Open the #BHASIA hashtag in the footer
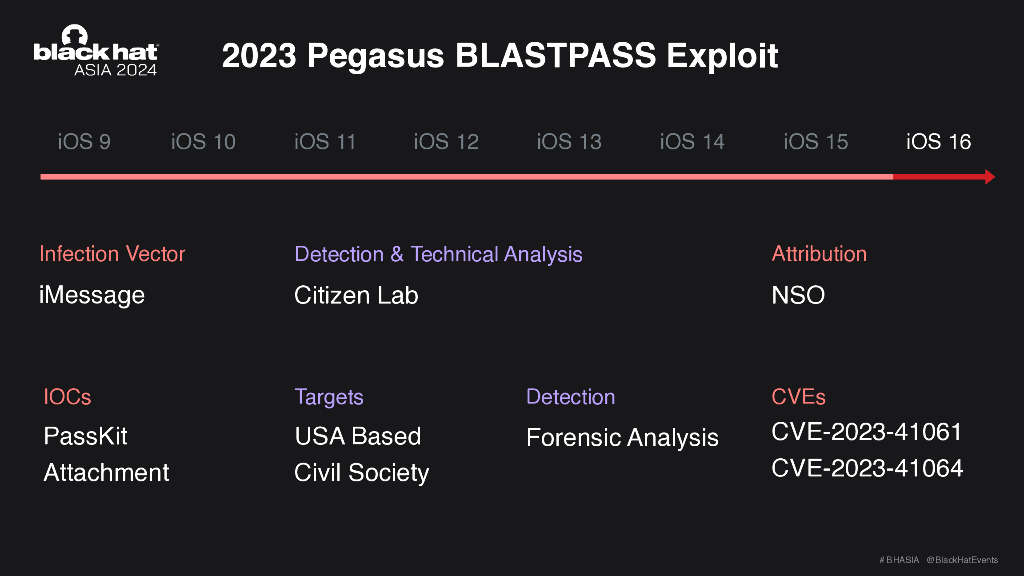The width and height of the screenshot is (1024, 576). (x=899, y=559)
